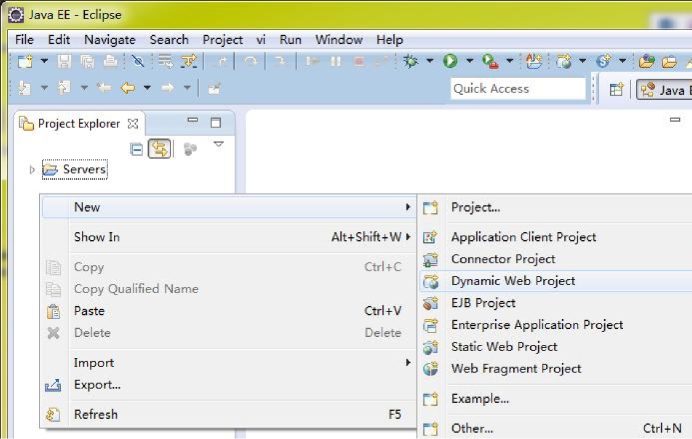The image size is (692, 439).
Task: Select Application Client Project
Action: click(x=555, y=237)
